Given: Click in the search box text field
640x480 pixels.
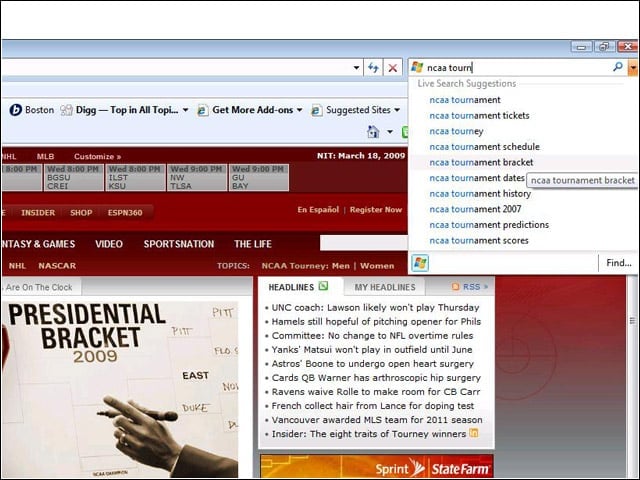Looking at the screenshot, I should 517,67.
